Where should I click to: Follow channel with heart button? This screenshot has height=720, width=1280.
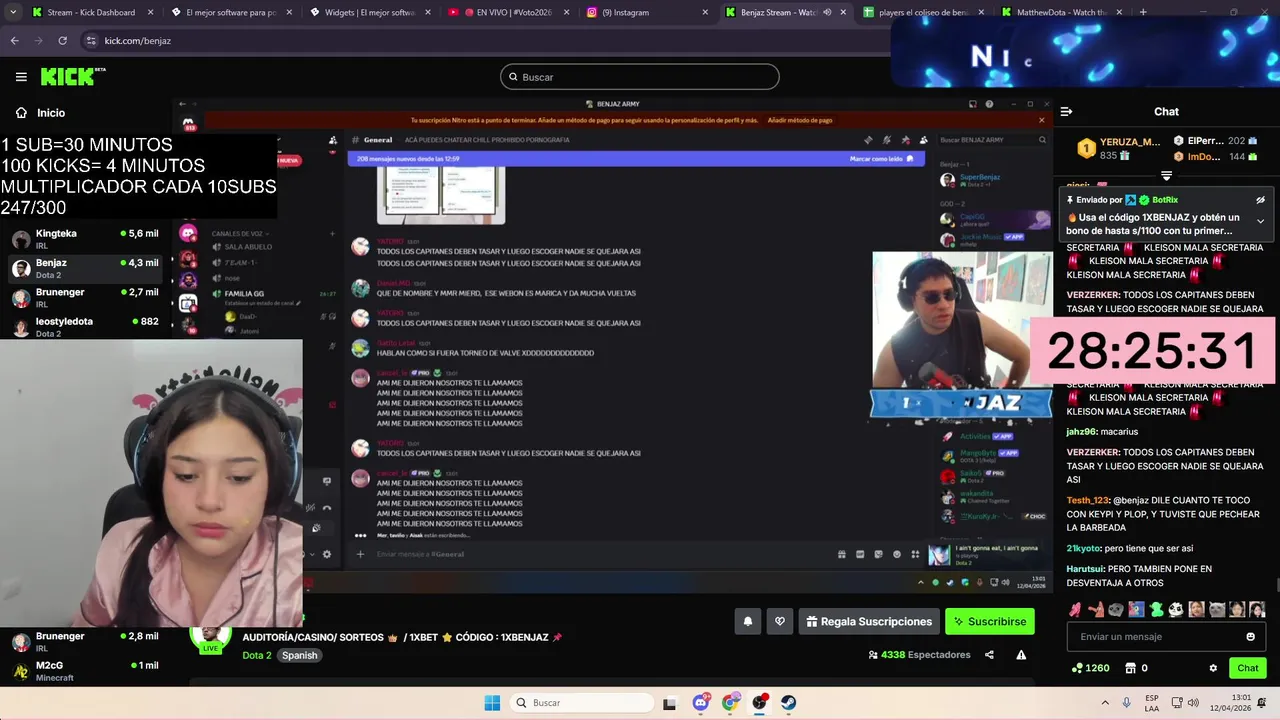pos(780,621)
